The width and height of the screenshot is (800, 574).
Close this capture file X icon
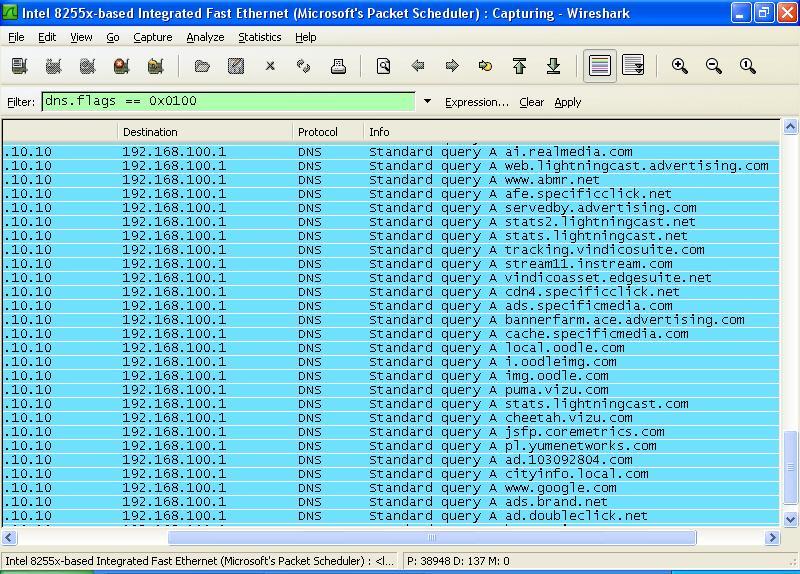pyautogui.click(x=270, y=66)
